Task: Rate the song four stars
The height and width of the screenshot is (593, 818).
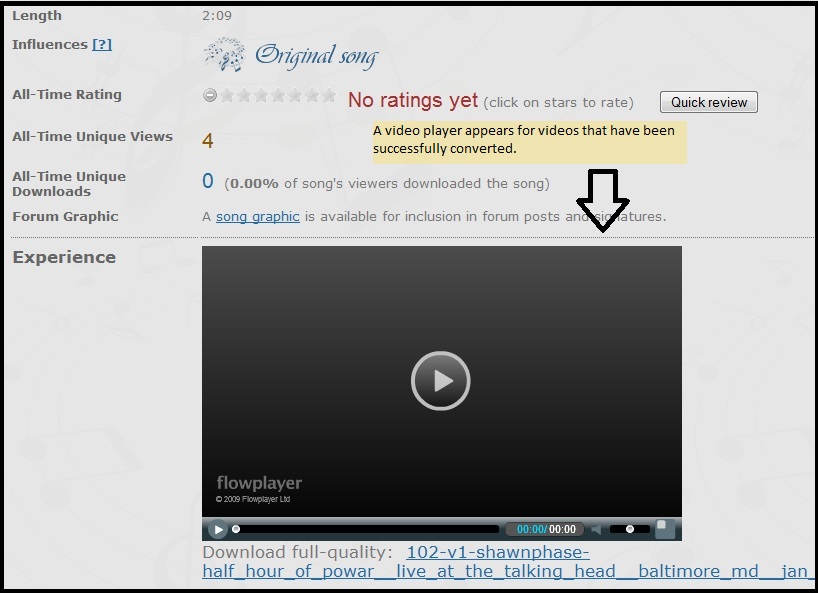Action: [278, 95]
